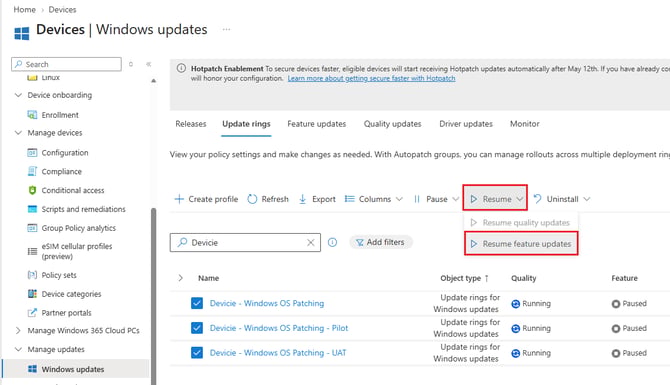Expand the table header chevron beside Name
Image resolution: width=670 pixels, height=385 pixels.
[181, 278]
